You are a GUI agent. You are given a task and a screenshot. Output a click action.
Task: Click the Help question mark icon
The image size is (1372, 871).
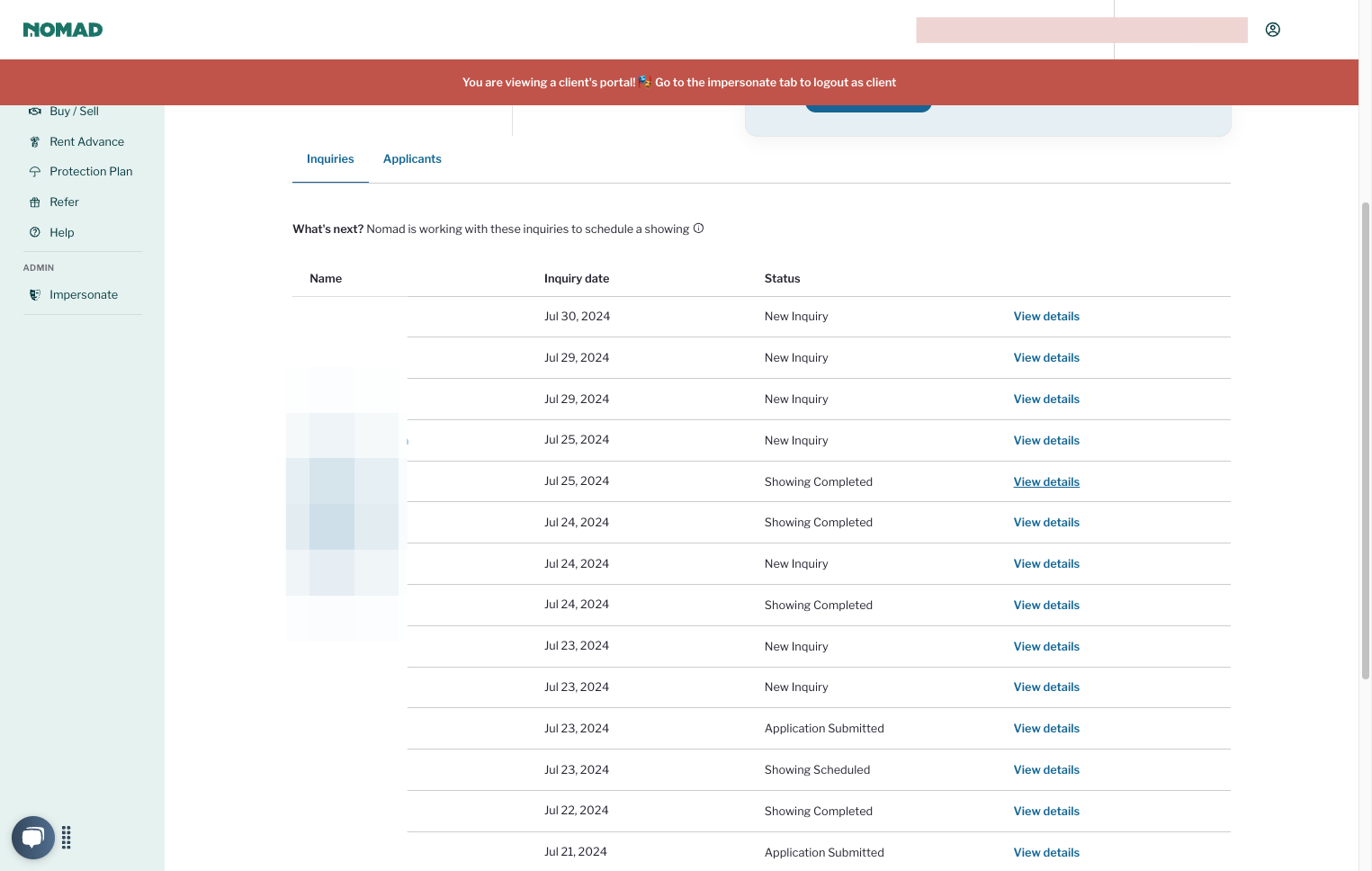(x=35, y=232)
